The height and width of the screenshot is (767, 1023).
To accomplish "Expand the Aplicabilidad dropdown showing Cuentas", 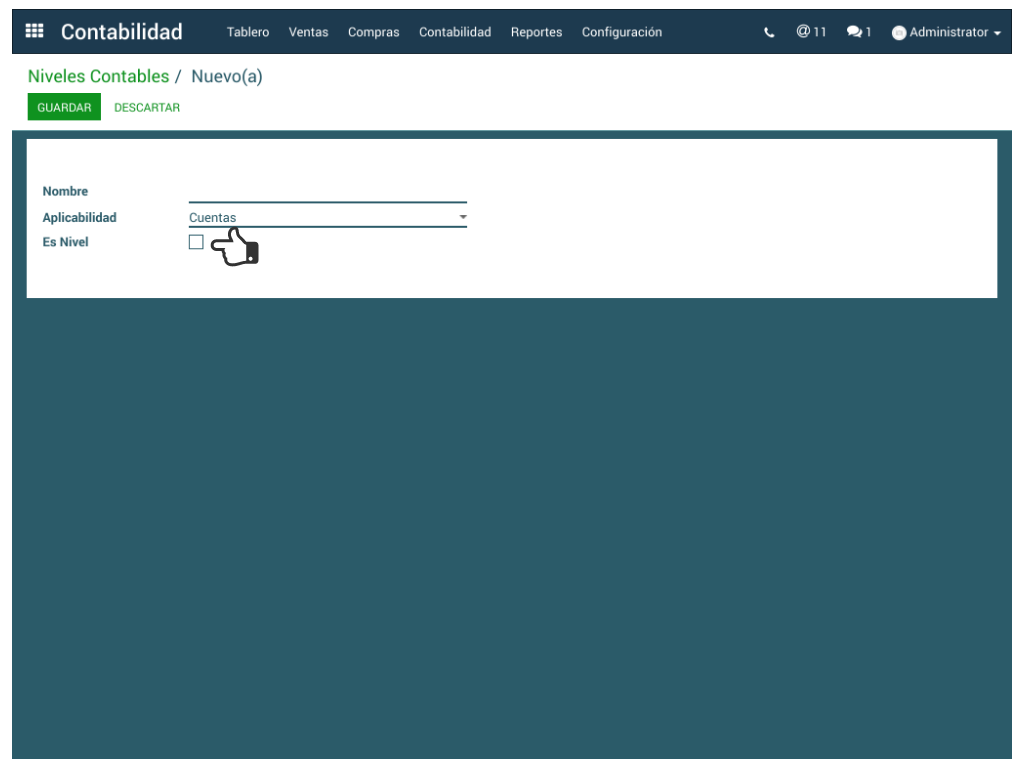I will [x=327, y=217].
